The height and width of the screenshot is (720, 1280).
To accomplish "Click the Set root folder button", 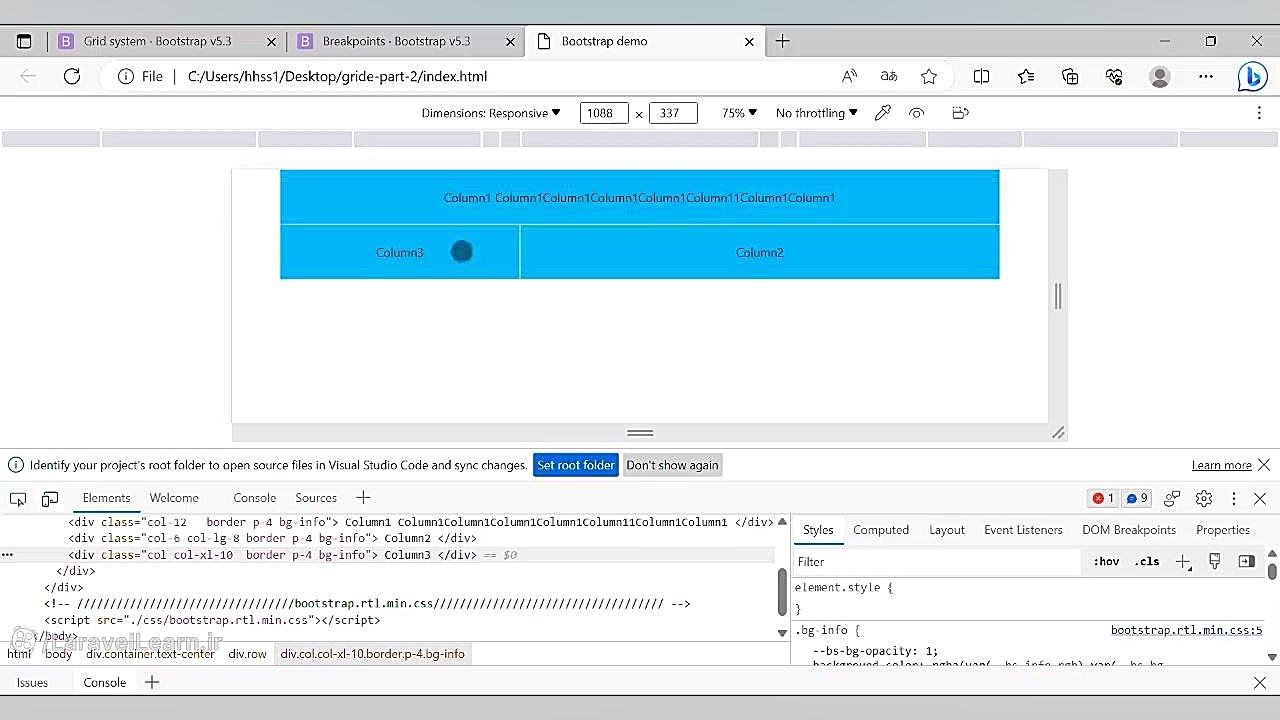I will tap(575, 465).
